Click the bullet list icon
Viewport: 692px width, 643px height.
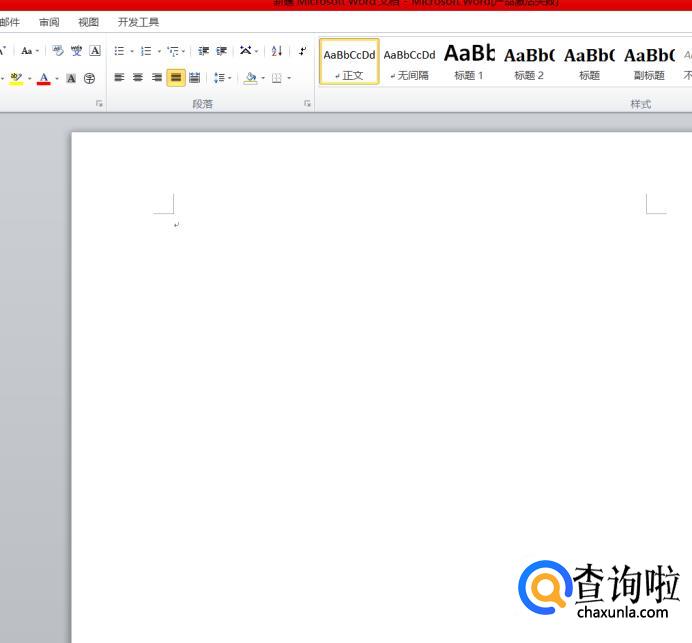click(119, 51)
